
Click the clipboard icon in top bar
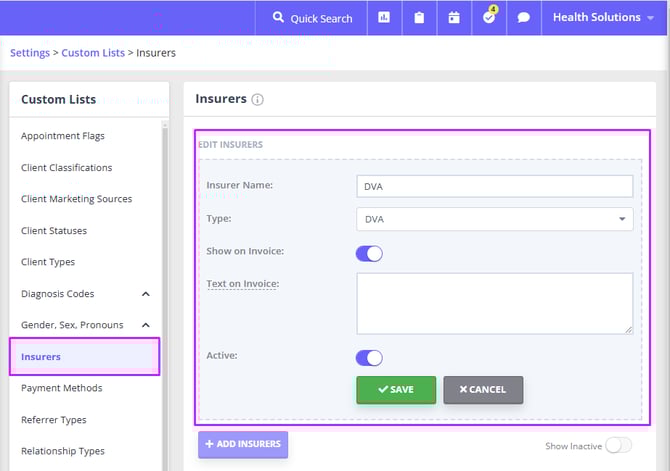(x=419, y=18)
